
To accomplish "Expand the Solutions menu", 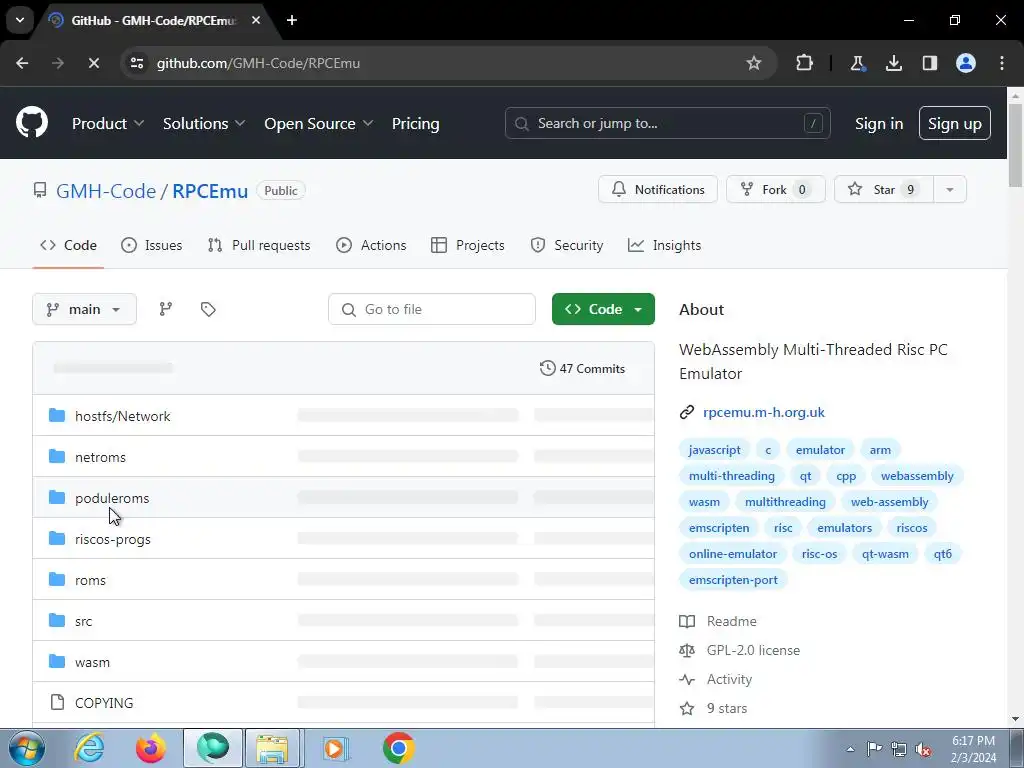I will (x=204, y=123).
